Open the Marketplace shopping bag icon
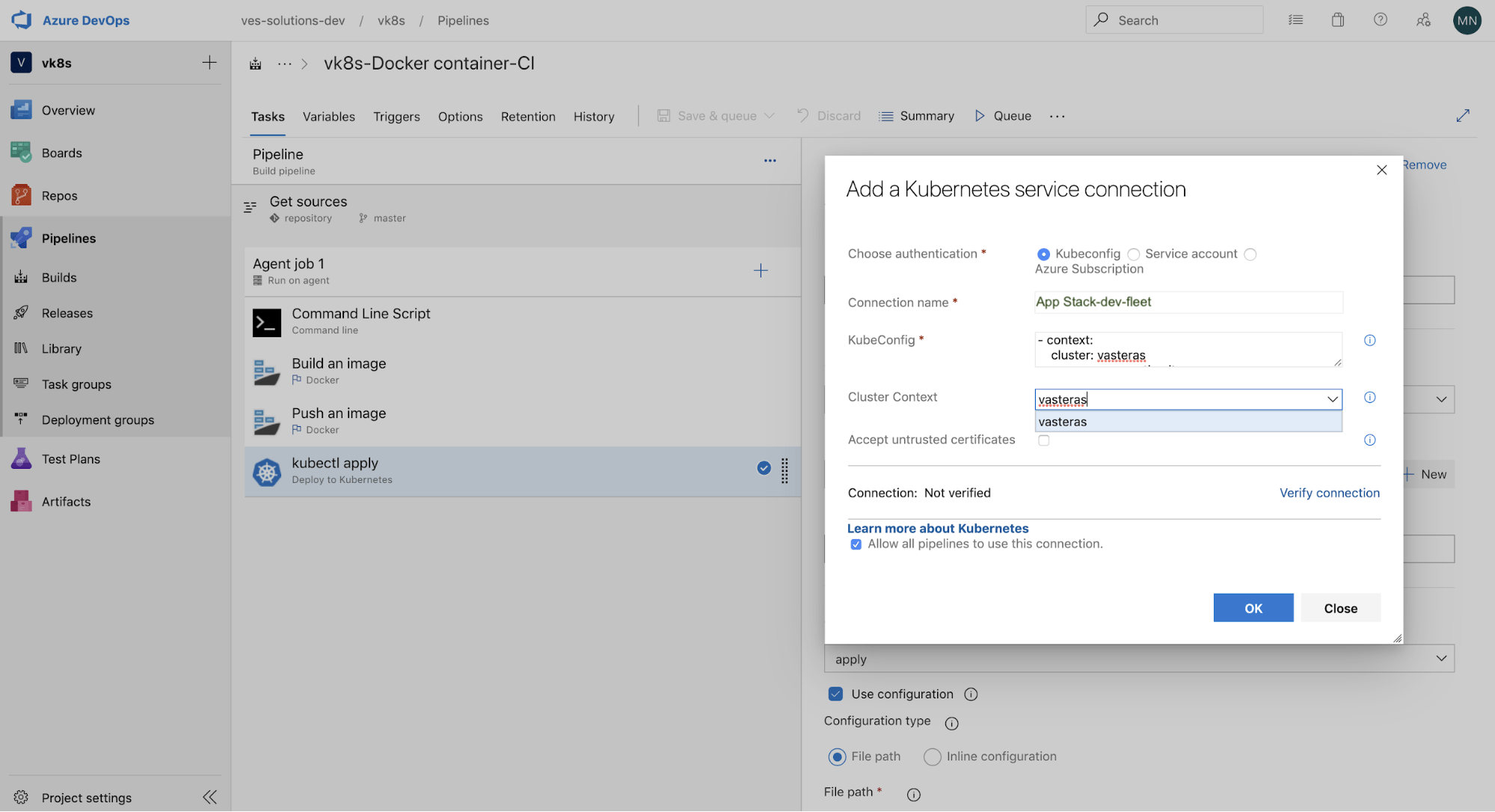Viewport: 1495px width, 812px height. (x=1338, y=19)
